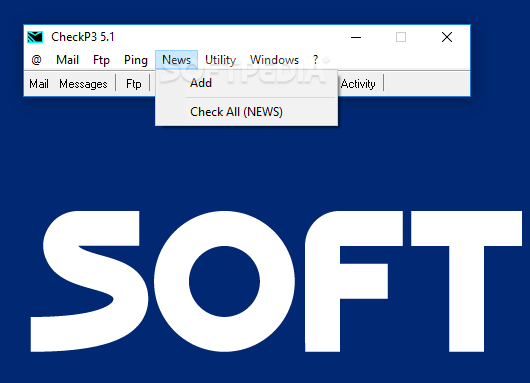Minimize the CheckP3 window
The width and height of the screenshot is (530, 383).
pyautogui.click(x=356, y=37)
